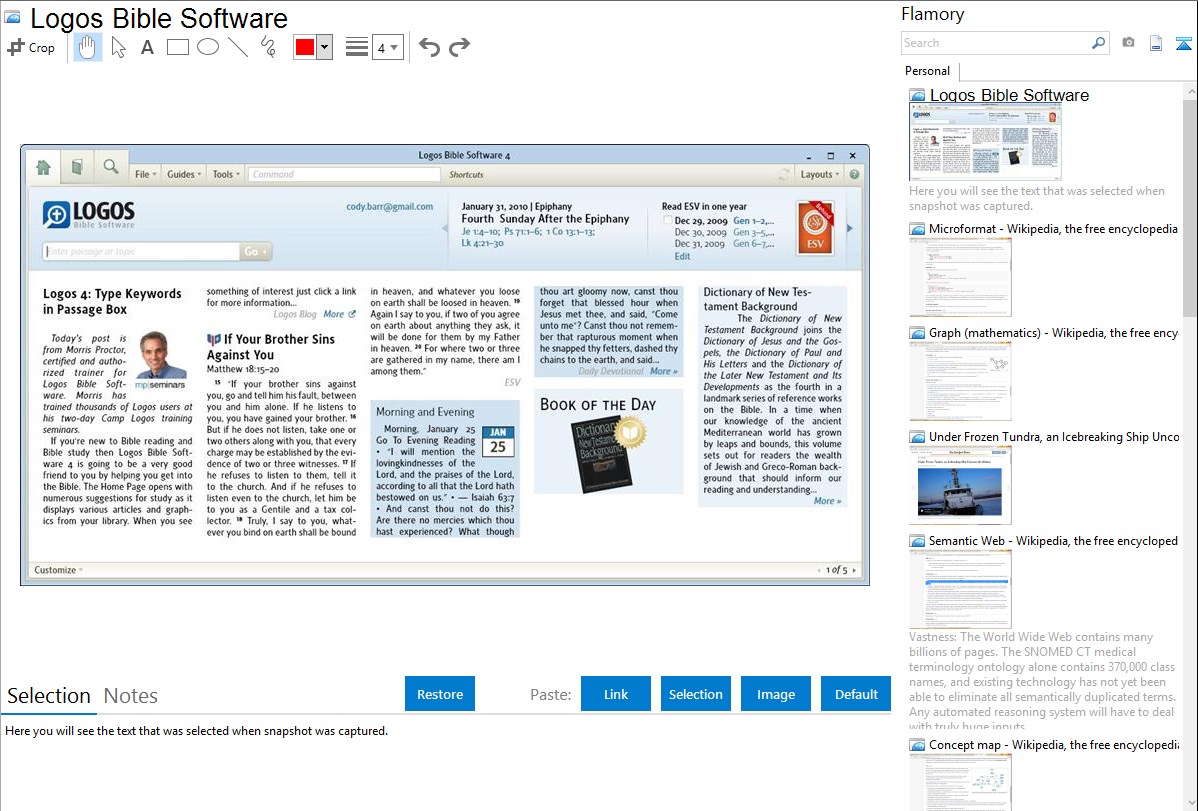
Task: Redo the last annotation
Action: click(x=459, y=47)
